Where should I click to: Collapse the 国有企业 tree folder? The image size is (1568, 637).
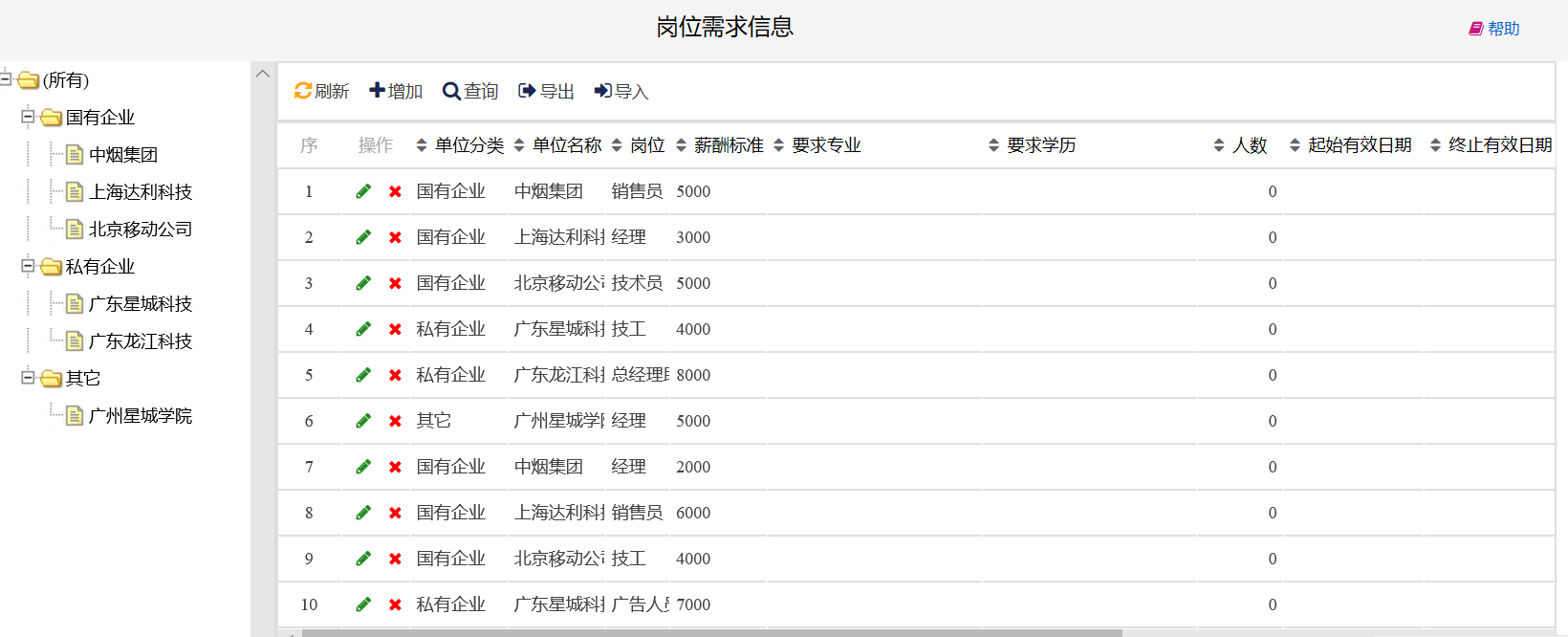pyautogui.click(x=28, y=117)
